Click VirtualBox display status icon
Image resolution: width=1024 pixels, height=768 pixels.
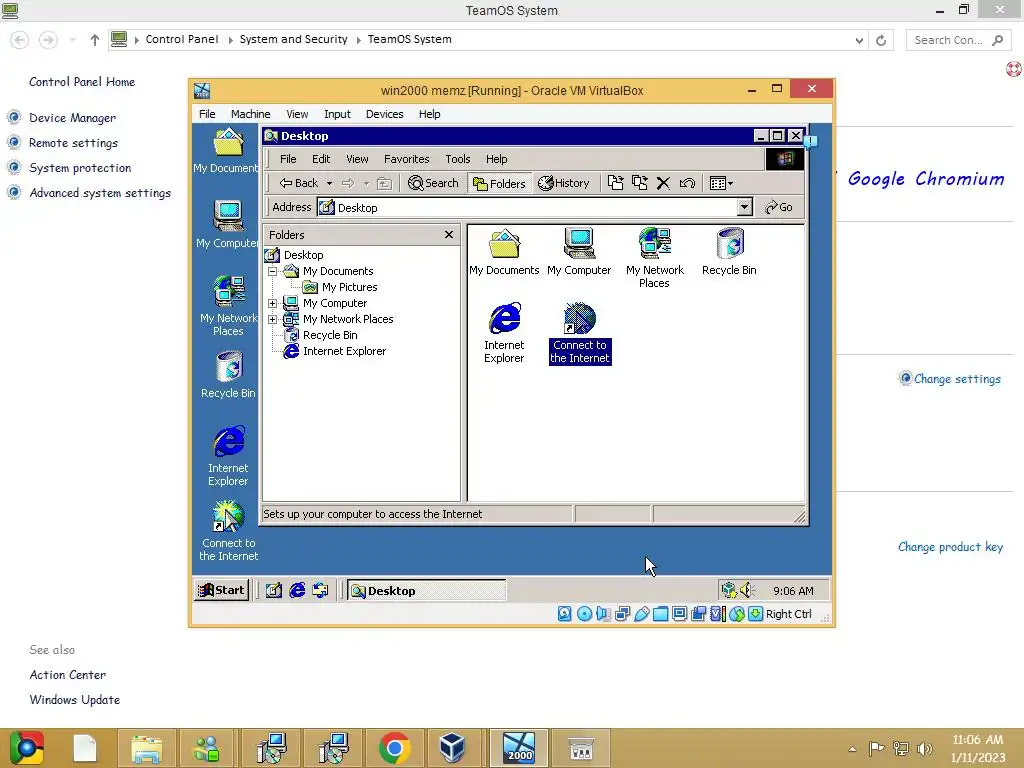point(679,614)
